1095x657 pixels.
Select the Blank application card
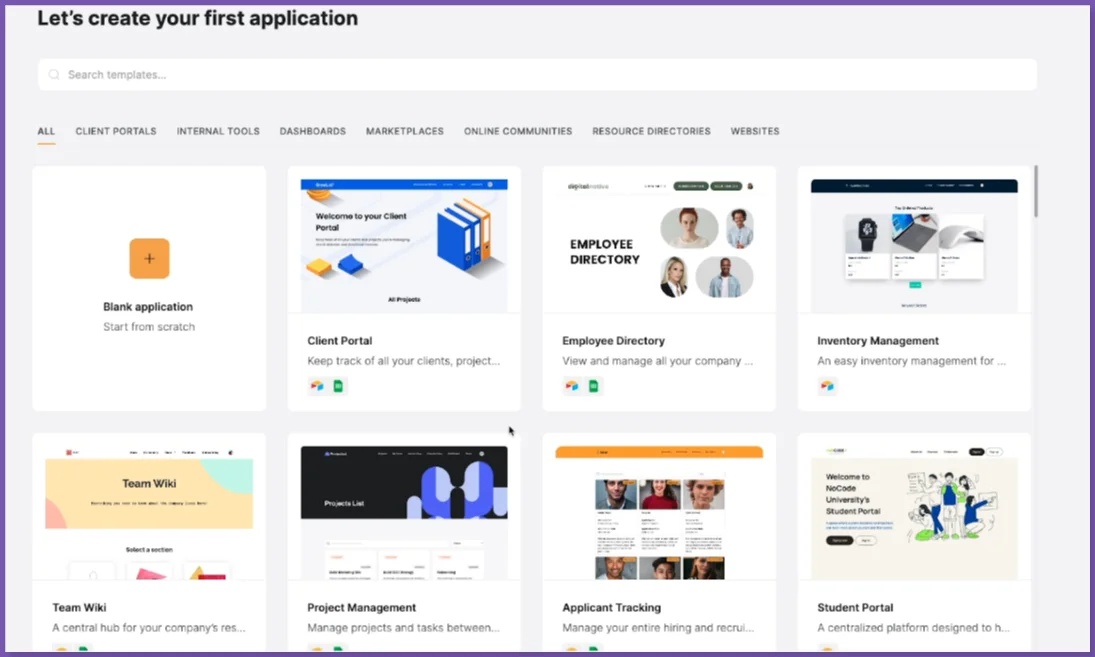pyautogui.click(x=148, y=290)
